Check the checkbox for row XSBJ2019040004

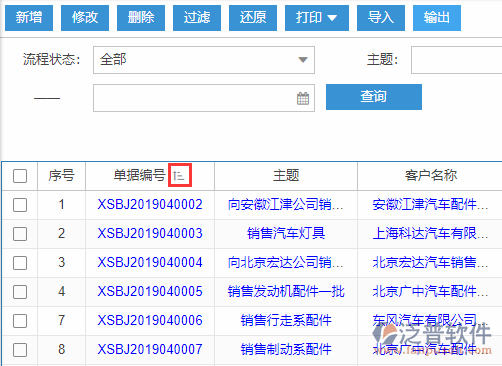20,263
